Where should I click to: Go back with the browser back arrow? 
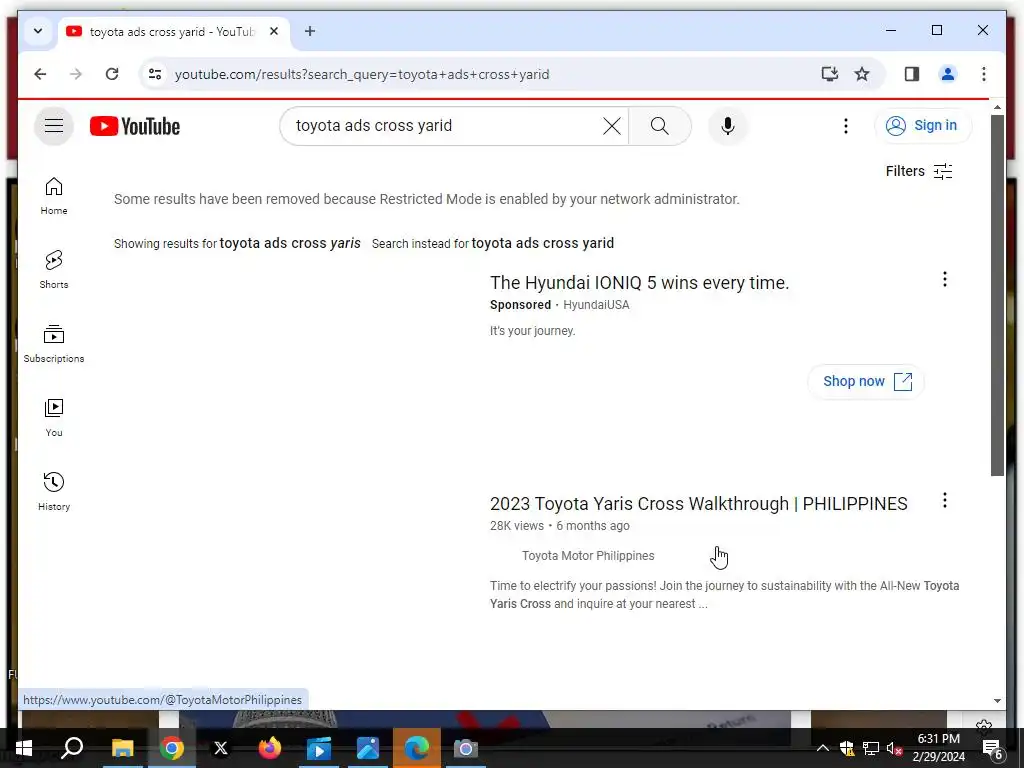(x=40, y=74)
